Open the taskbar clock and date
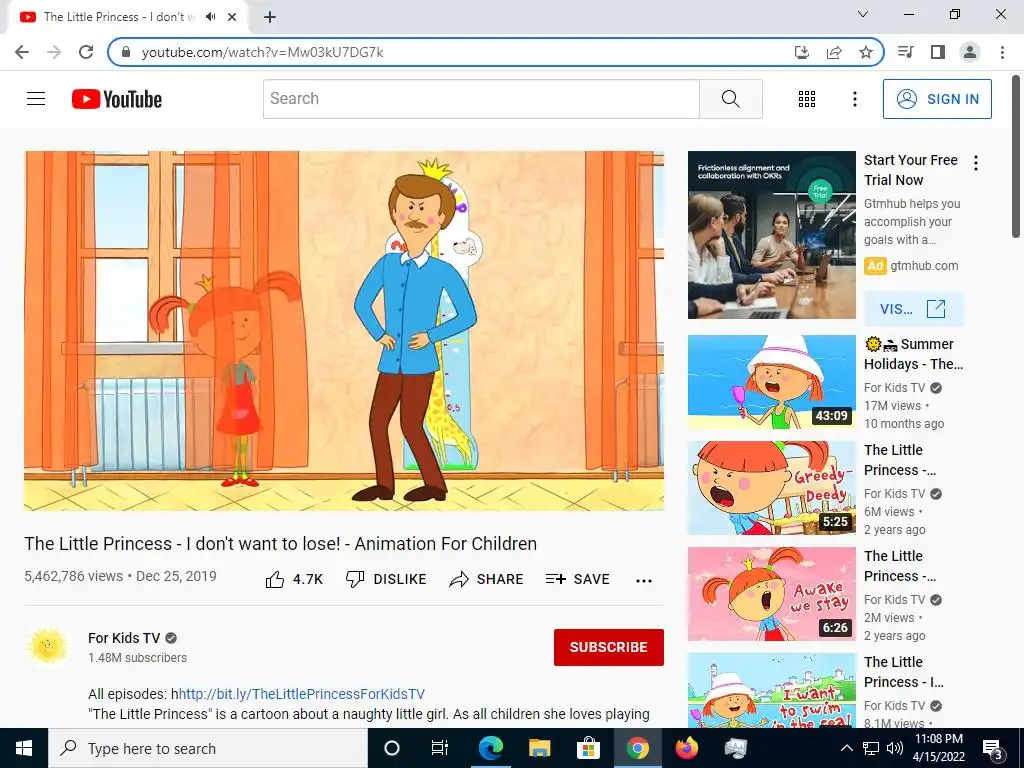Image resolution: width=1024 pixels, height=768 pixels. coord(938,748)
